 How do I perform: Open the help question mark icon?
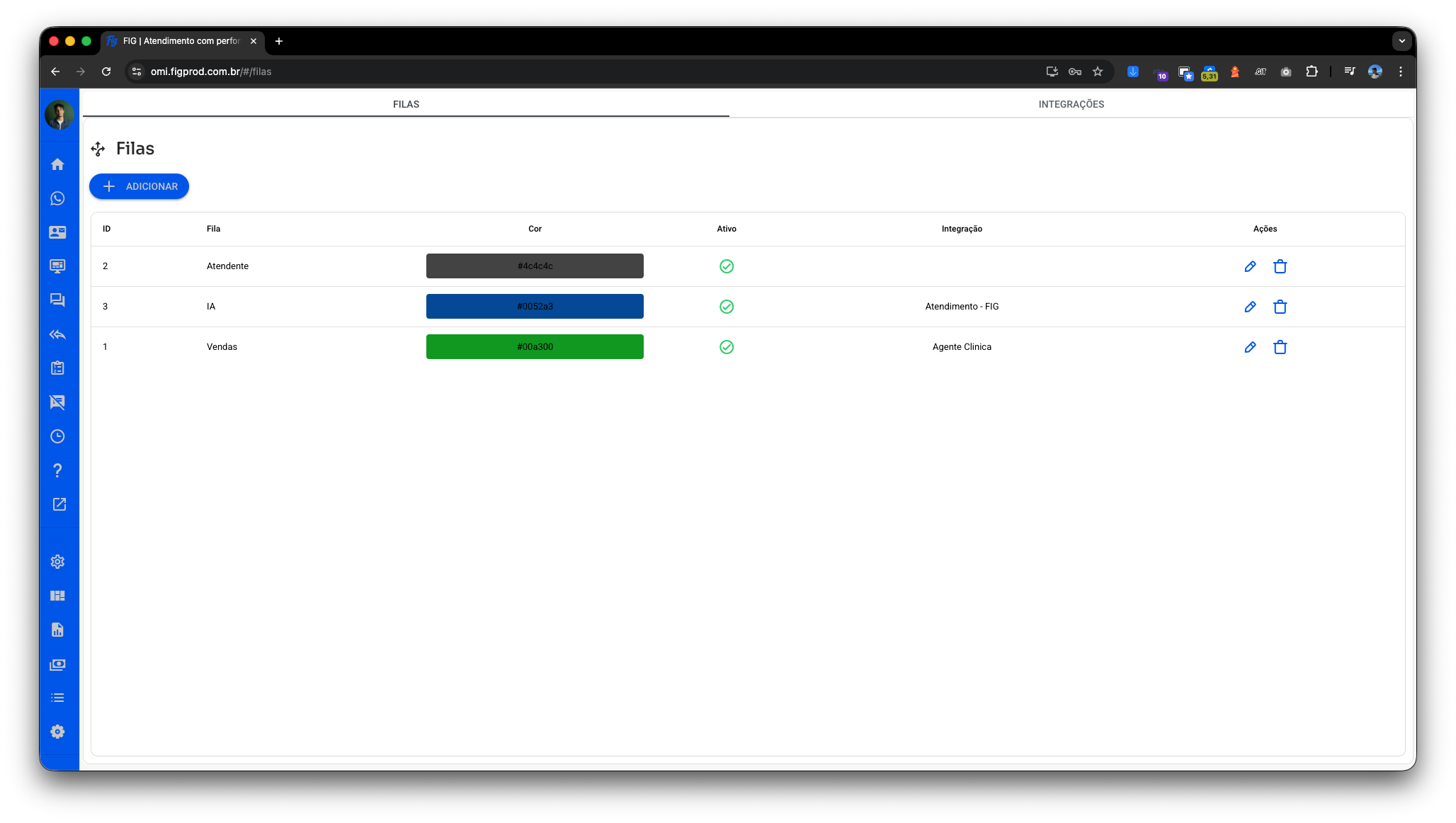point(58,470)
